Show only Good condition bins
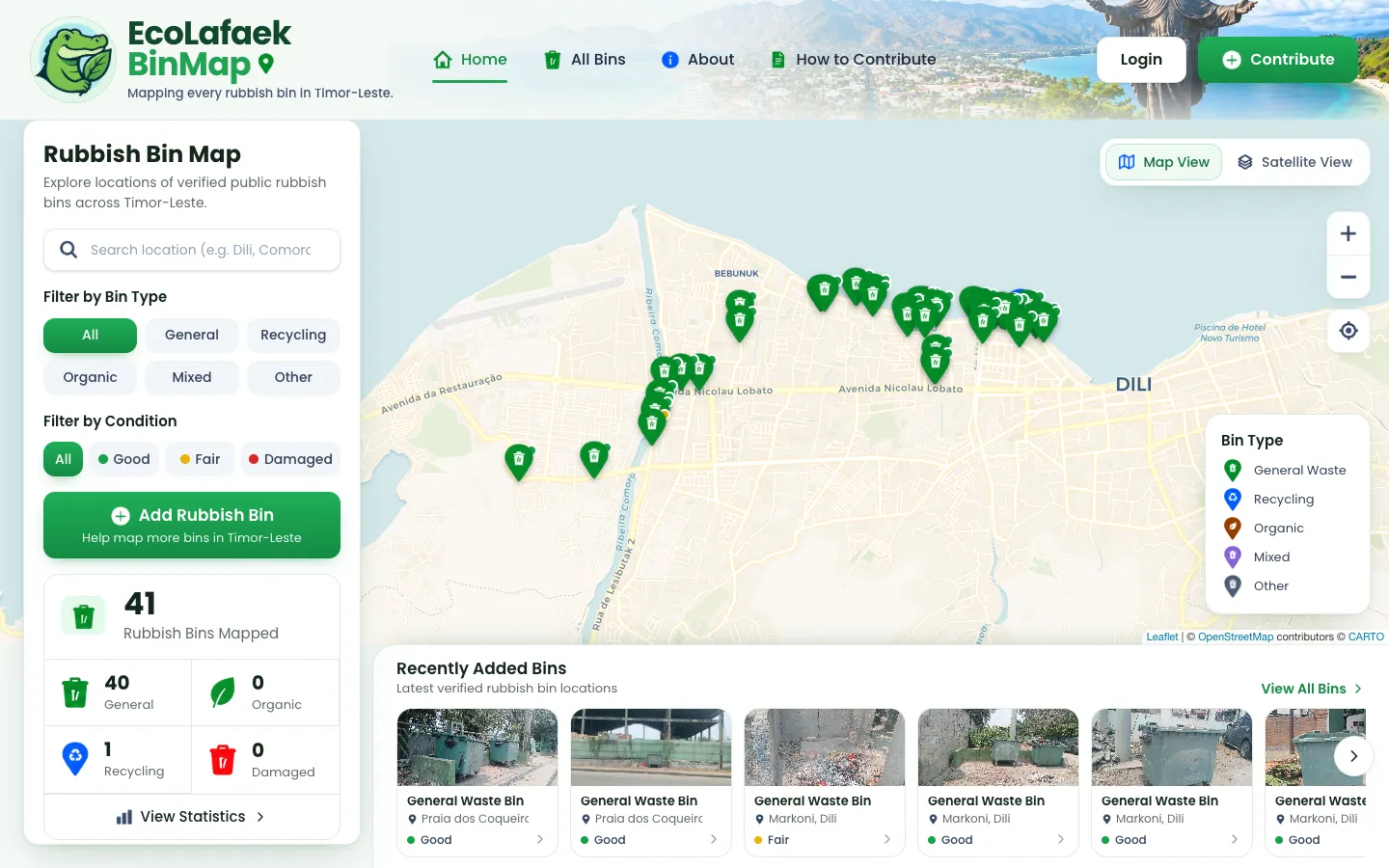Viewport: 1389px width, 868px height. (124, 459)
